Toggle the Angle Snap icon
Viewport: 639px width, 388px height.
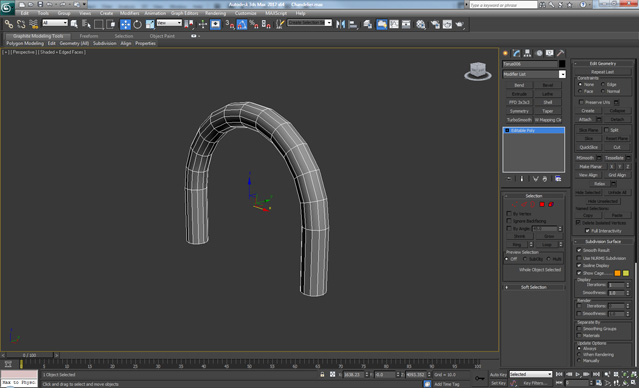coord(242,24)
